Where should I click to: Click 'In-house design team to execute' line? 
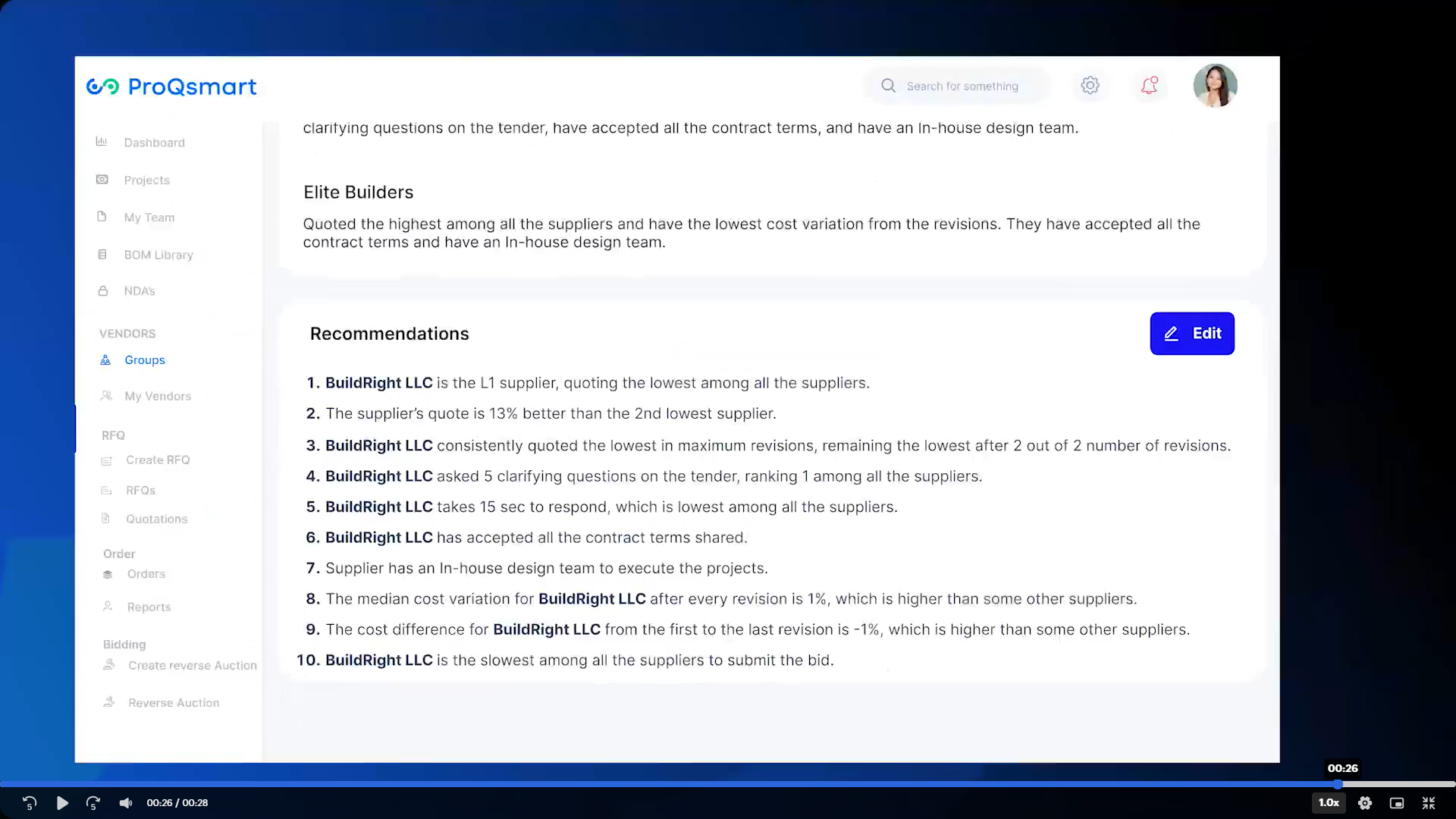(536, 568)
